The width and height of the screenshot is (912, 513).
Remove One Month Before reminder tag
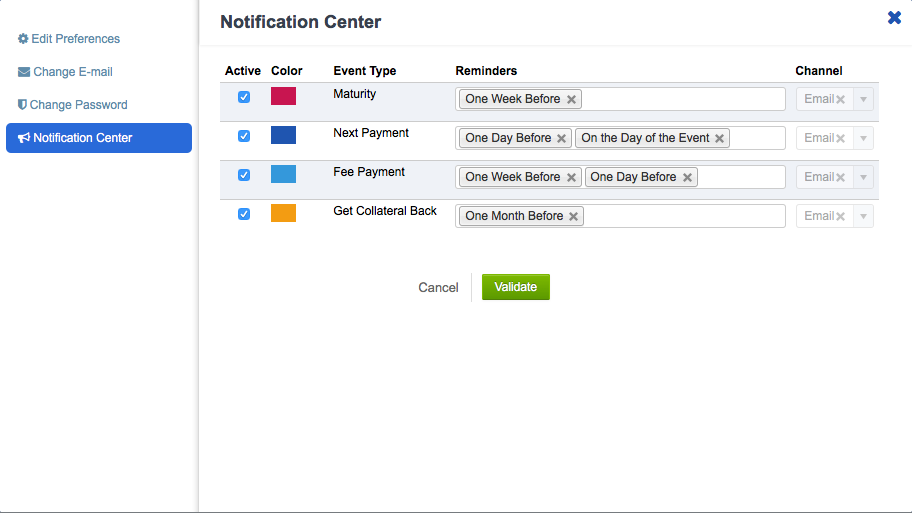click(x=573, y=216)
